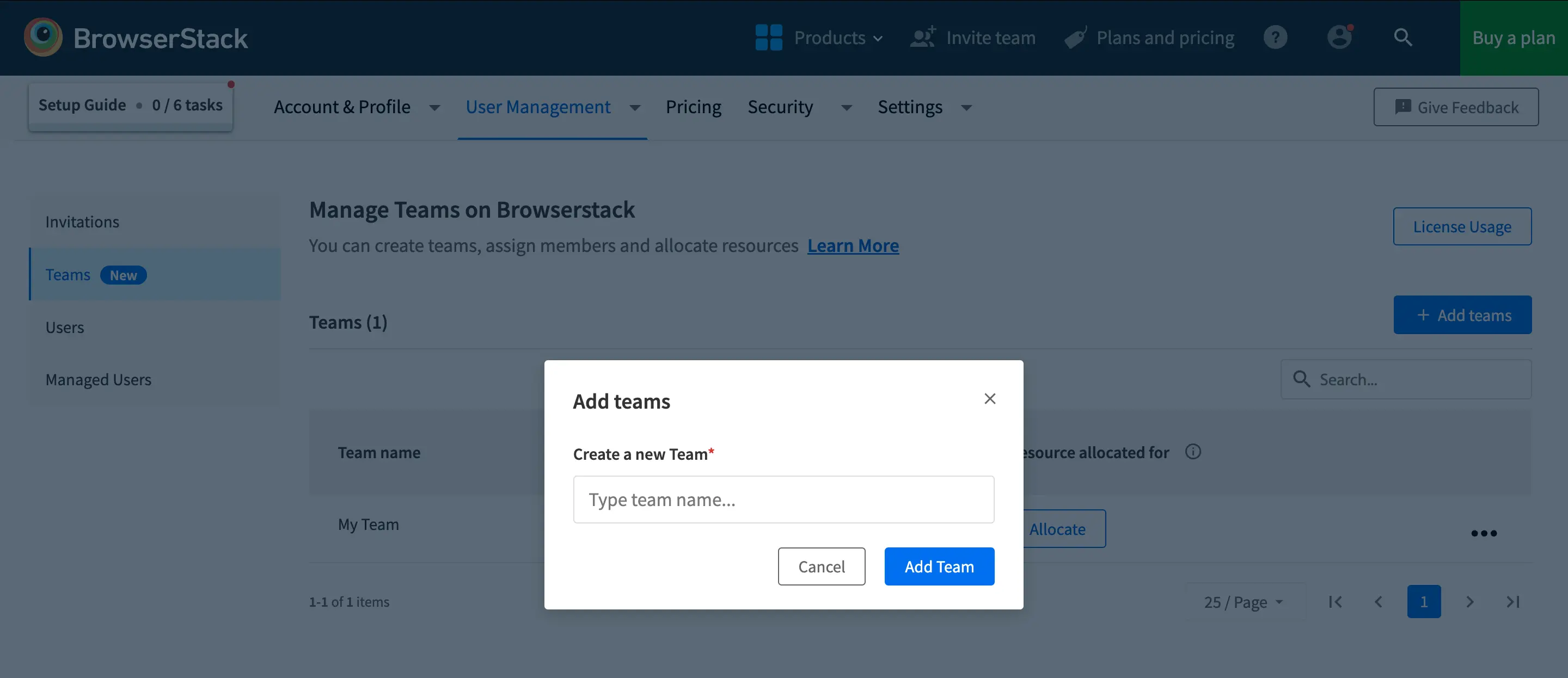Open the Pricing tab
The height and width of the screenshot is (678, 1568).
tap(693, 107)
